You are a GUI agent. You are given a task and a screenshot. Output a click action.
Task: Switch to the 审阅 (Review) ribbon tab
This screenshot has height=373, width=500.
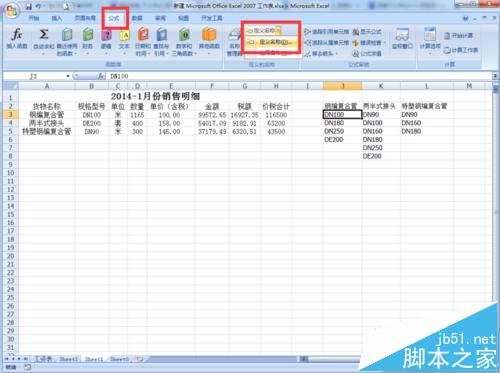click(x=160, y=18)
